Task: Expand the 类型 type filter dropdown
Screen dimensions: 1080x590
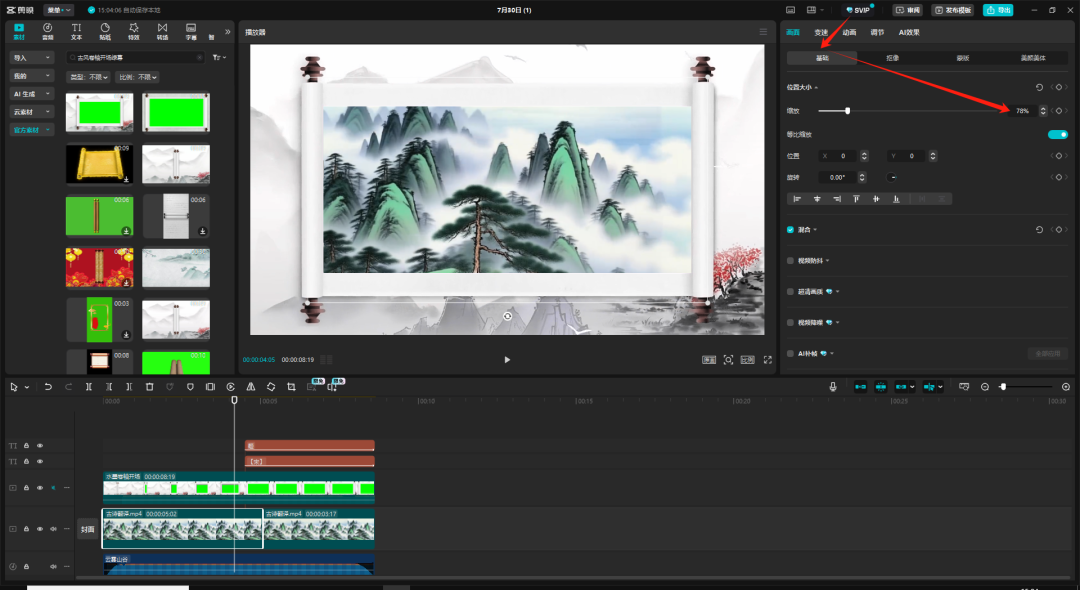Action: point(88,77)
